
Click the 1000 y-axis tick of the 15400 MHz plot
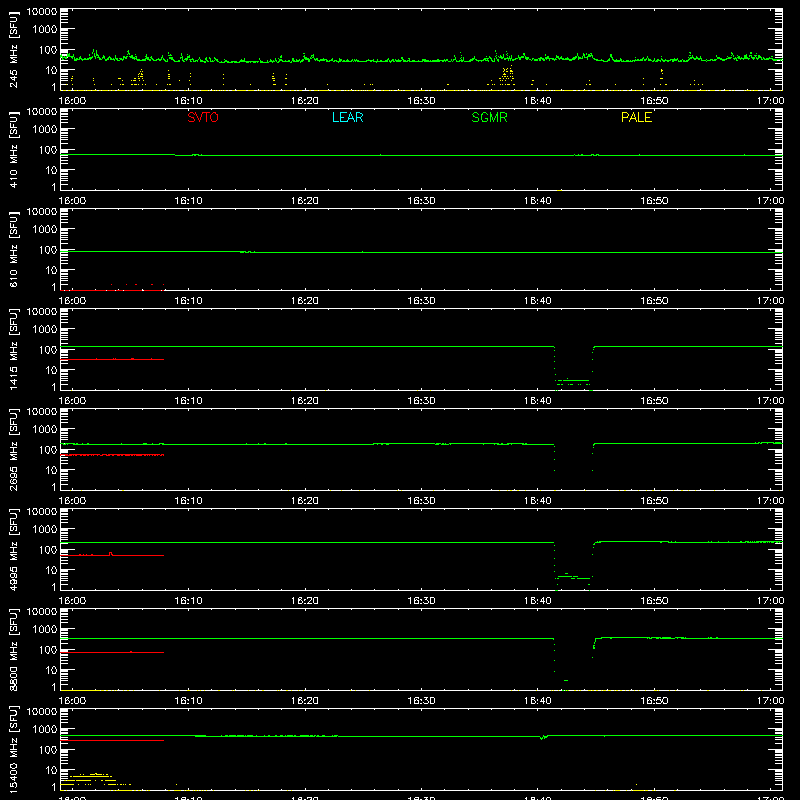point(45,730)
